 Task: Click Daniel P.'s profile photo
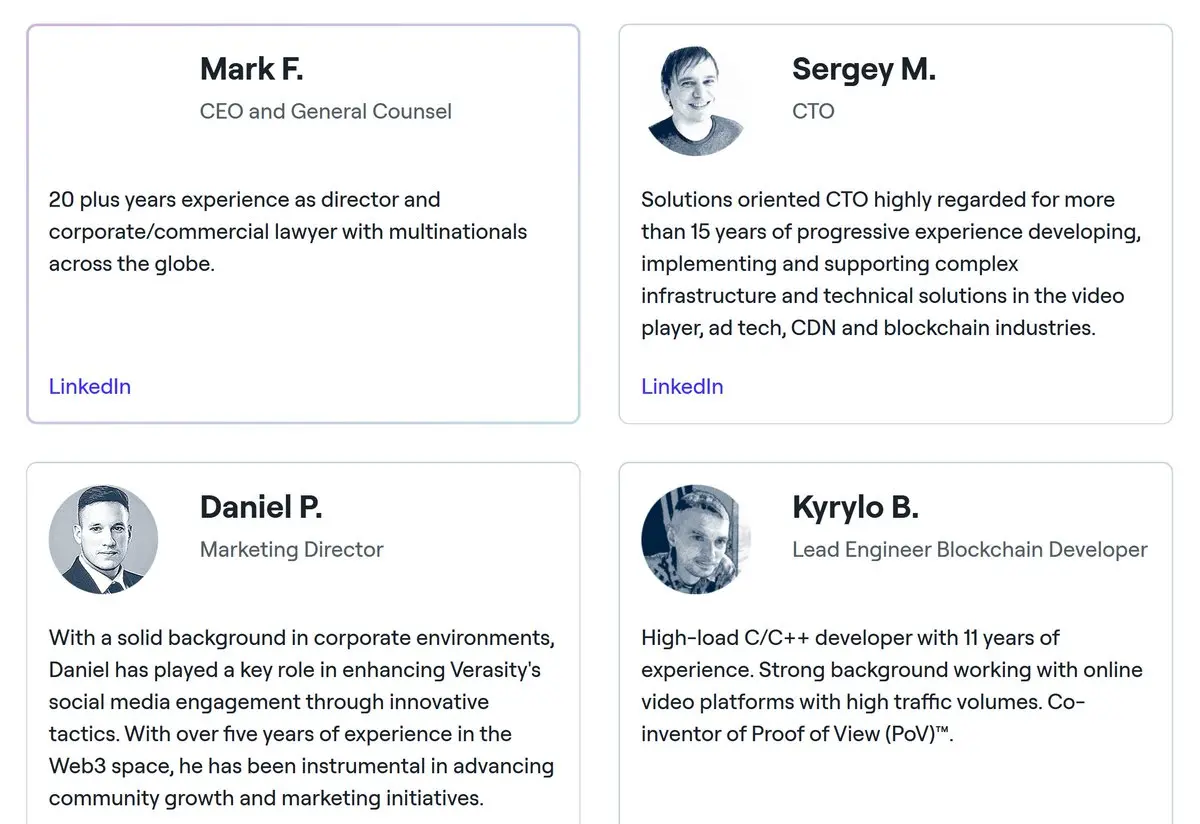pyautogui.click(x=104, y=540)
